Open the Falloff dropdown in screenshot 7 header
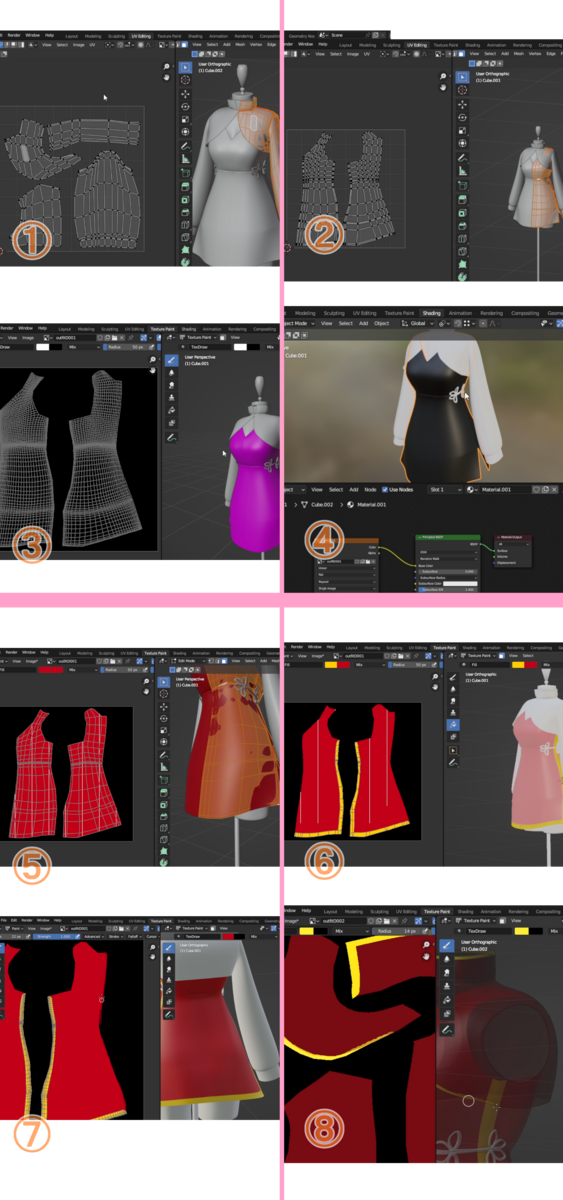The height and width of the screenshot is (1200, 563). pos(133,936)
